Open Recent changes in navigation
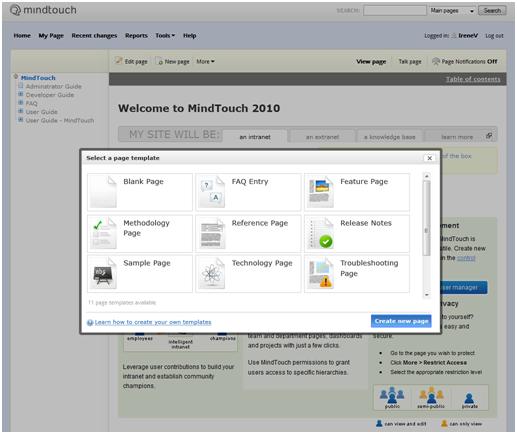Viewport: 517px width, 434px height. pyautogui.click(x=94, y=36)
